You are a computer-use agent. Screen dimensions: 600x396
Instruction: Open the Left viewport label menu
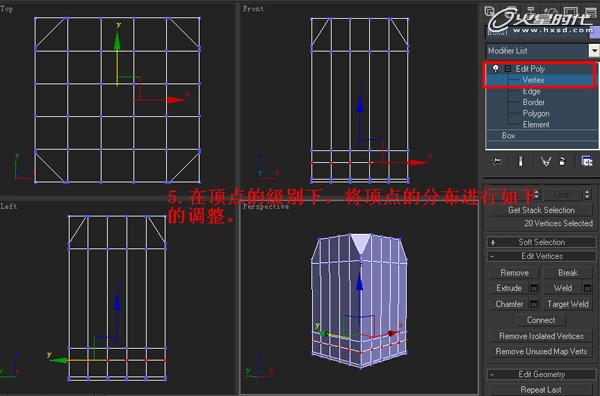click(8, 206)
